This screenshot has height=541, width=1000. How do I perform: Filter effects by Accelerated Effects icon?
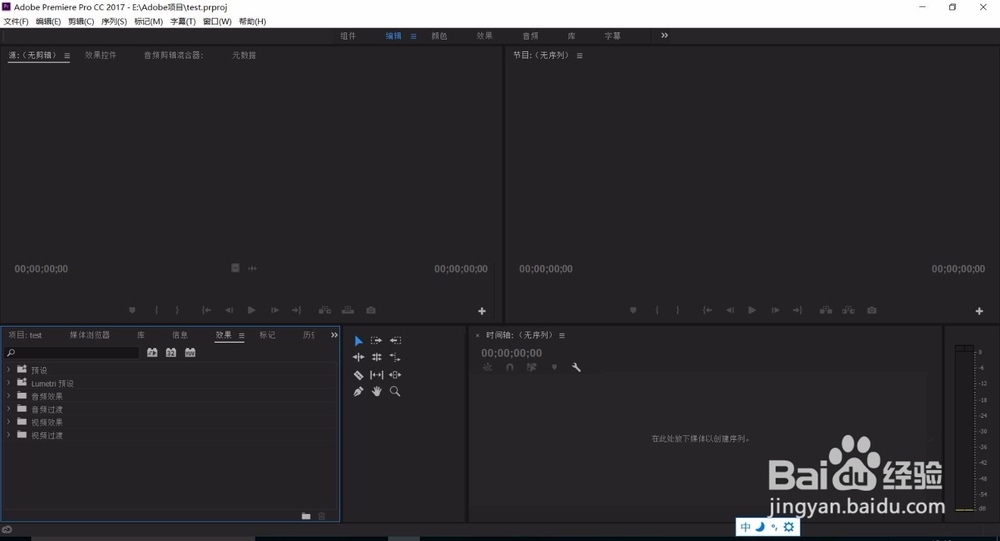coord(152,352)
